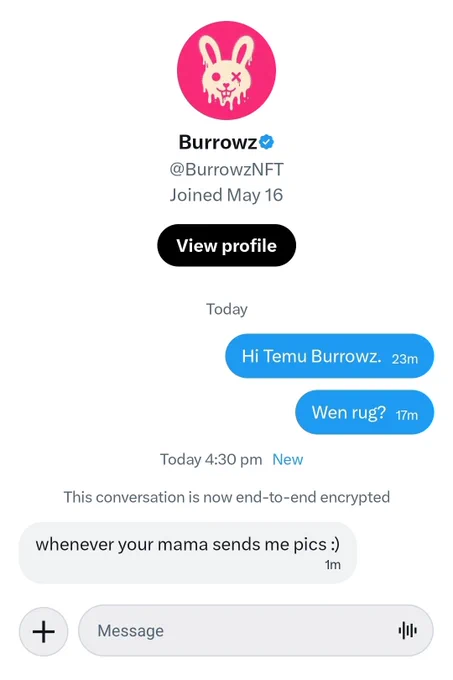This screenshot has width=453, height=680.
Task: Click the blue New label
Action: click(x=287, y=459)
